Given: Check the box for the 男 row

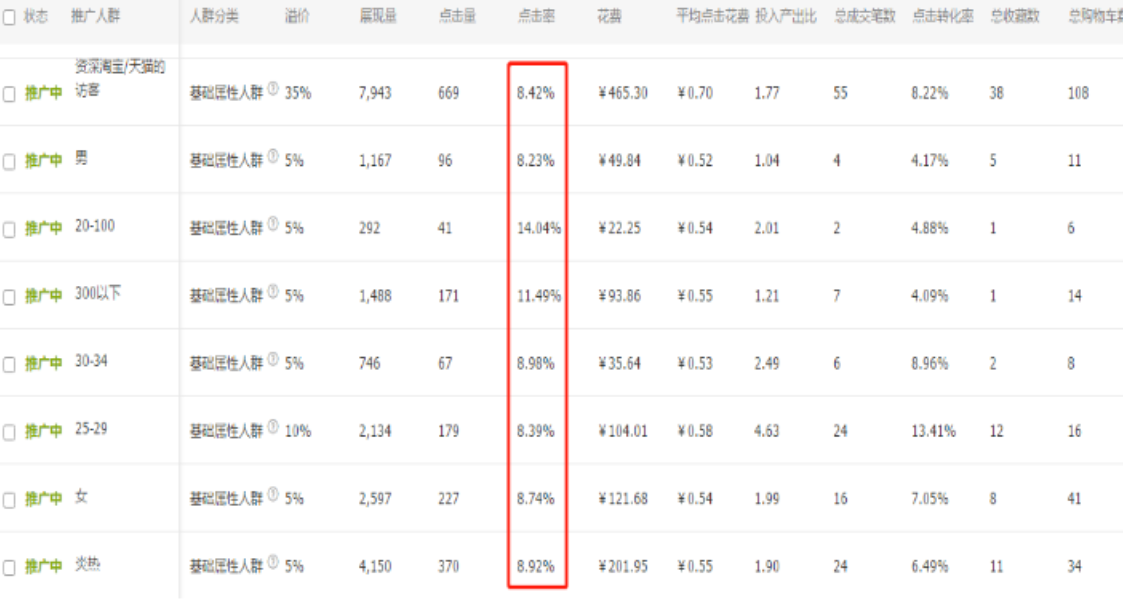Looking at the screenshot, I should click(x=9, y=162).
